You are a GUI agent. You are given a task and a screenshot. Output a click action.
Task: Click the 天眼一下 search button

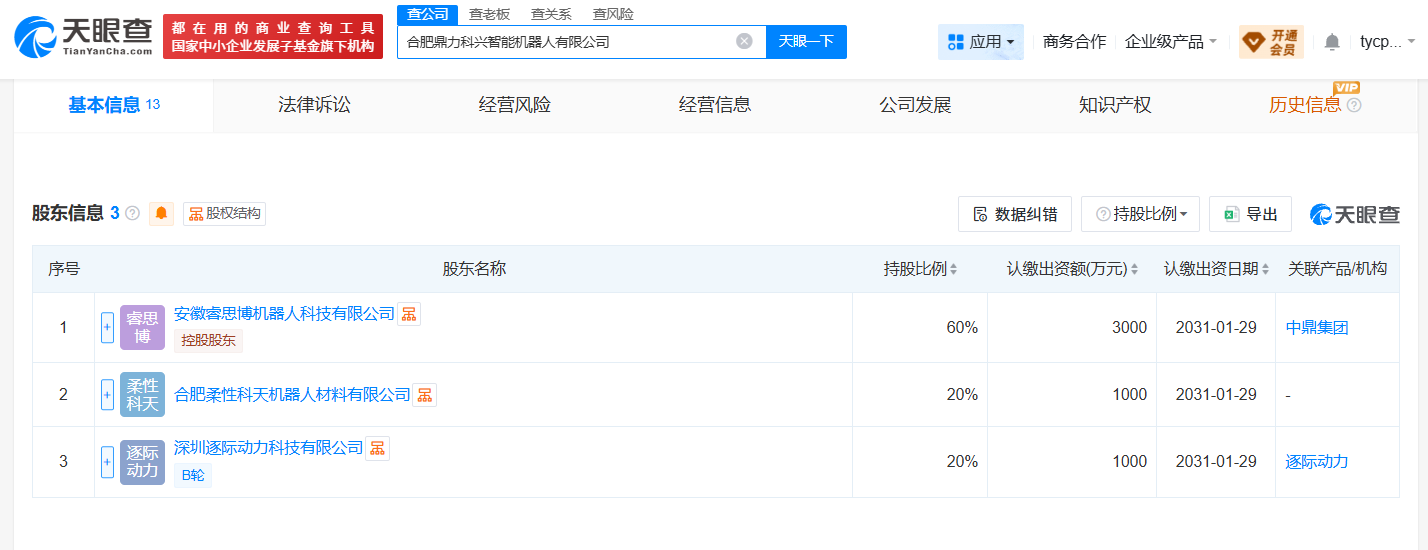click(x=806, y=42)
